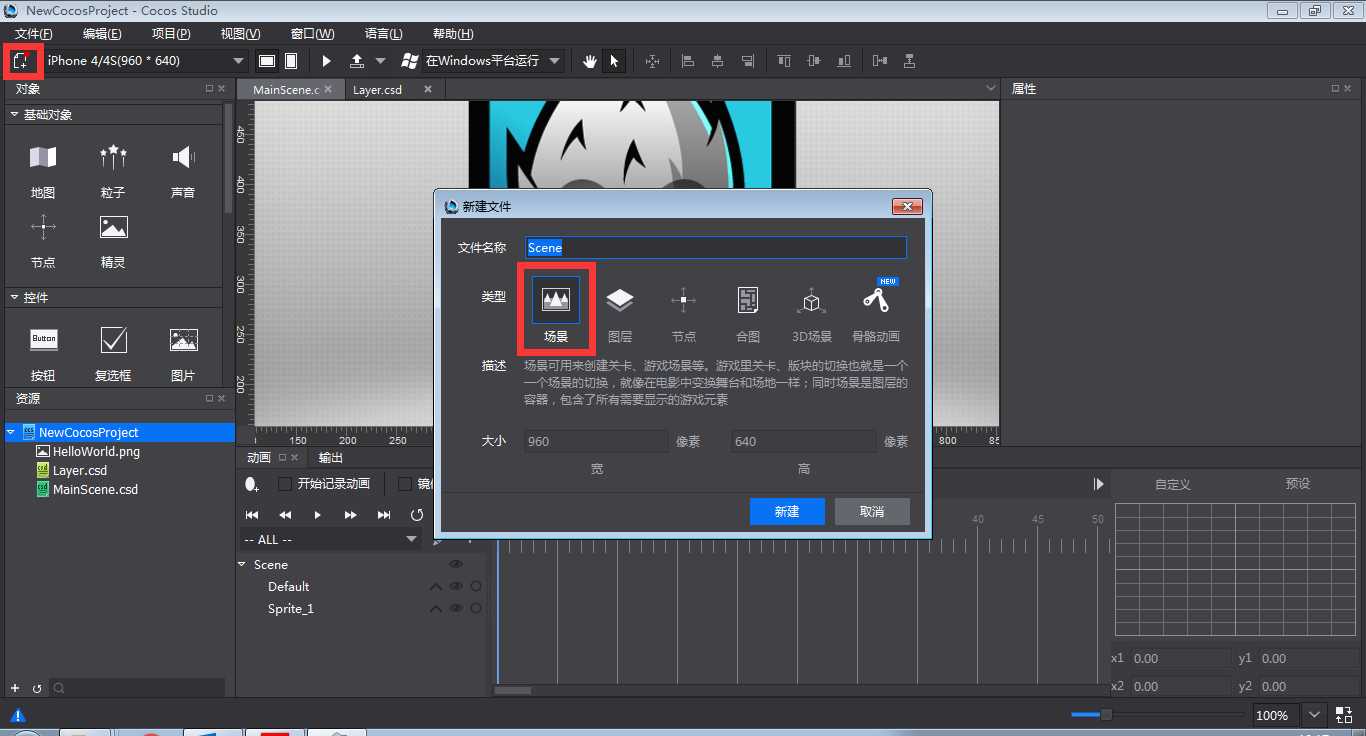Open the publish options dropdown arrow
Viewport: 1366px width, 736px height.
(x=380, y=61)
